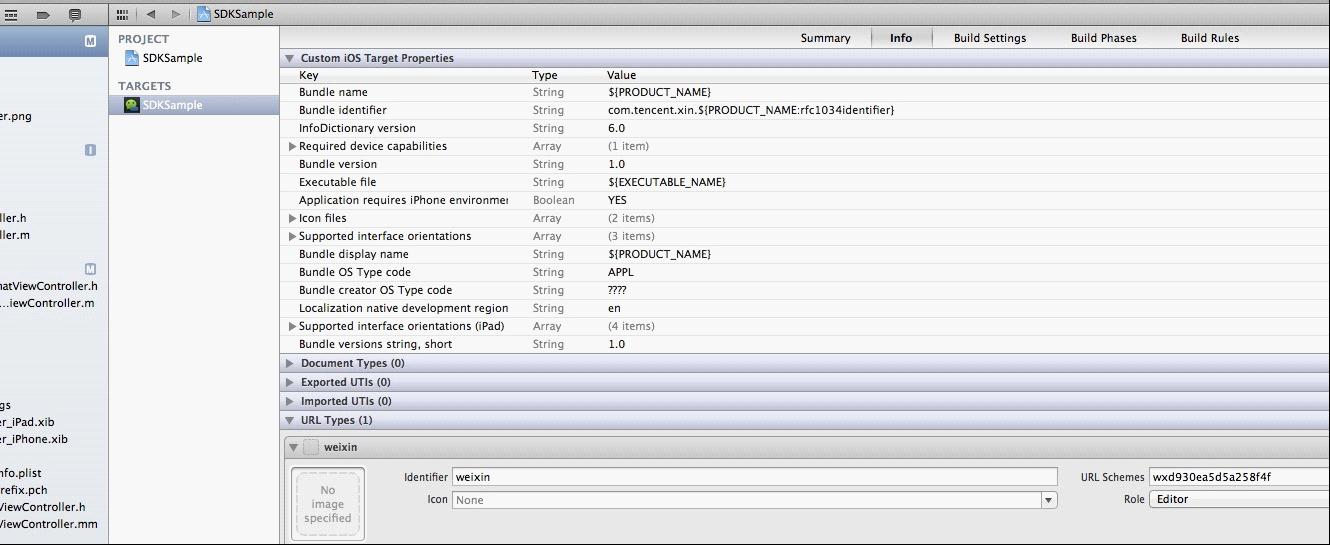Open the log navigator speech-bubble icon
1330x545 pixels.
pos(75,15)
